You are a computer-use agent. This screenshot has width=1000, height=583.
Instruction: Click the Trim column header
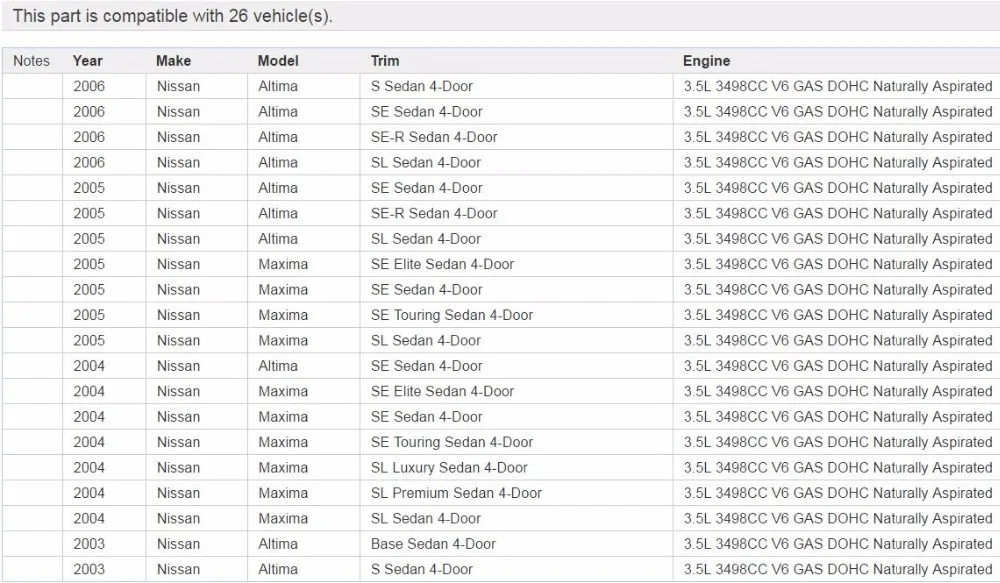pyautogui.click(x=385, y=61)
